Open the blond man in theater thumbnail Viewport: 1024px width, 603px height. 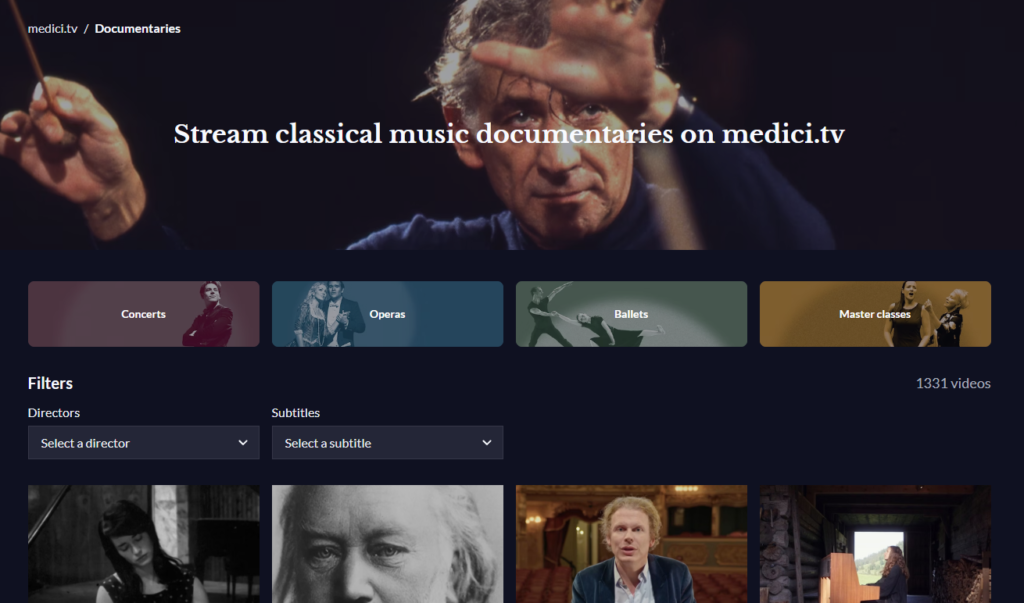point(631,544)
